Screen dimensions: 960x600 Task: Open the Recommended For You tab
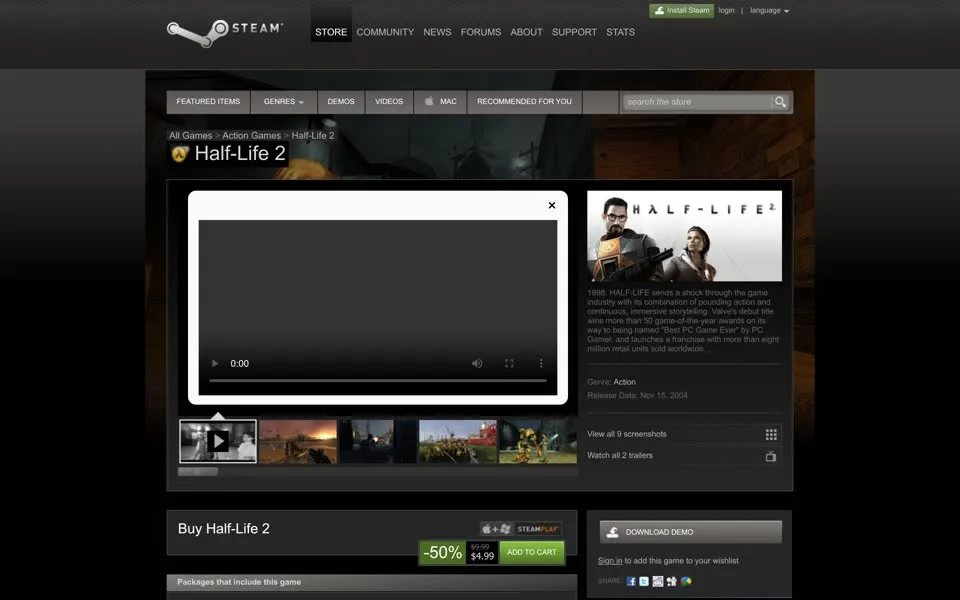(524, 102)
